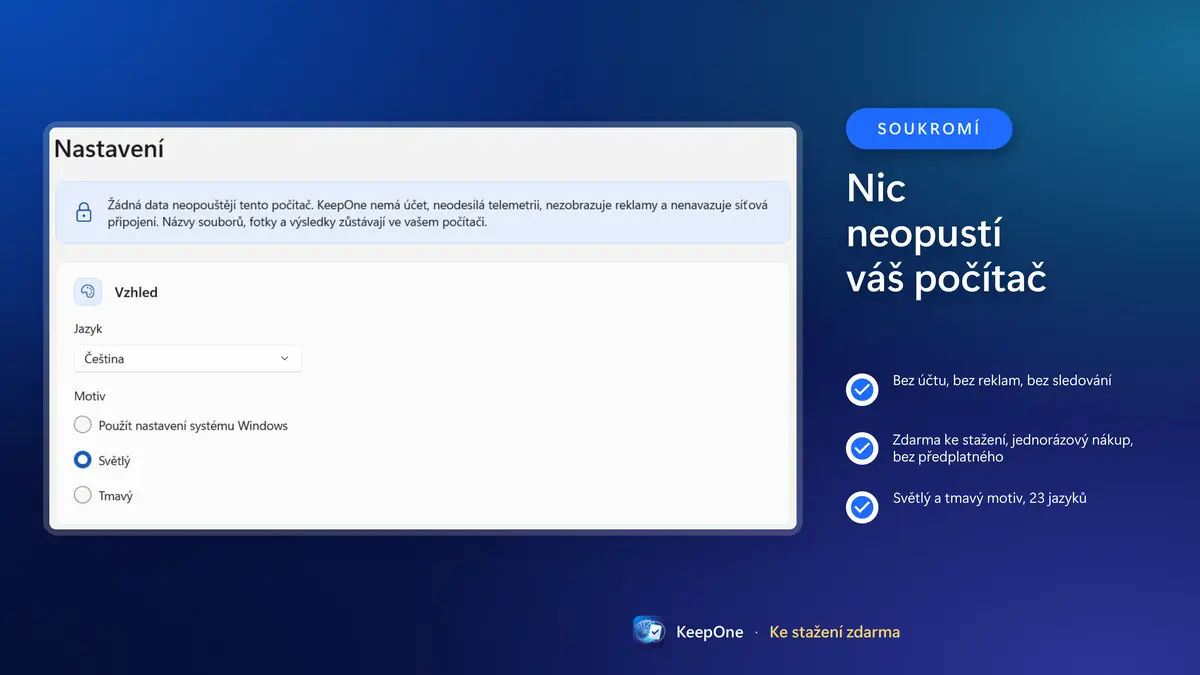This screenshot has height=675, width=1200.
Task: Click the text Bez účtu, bez reklam, bez sledování
Action: [1002, 381]
